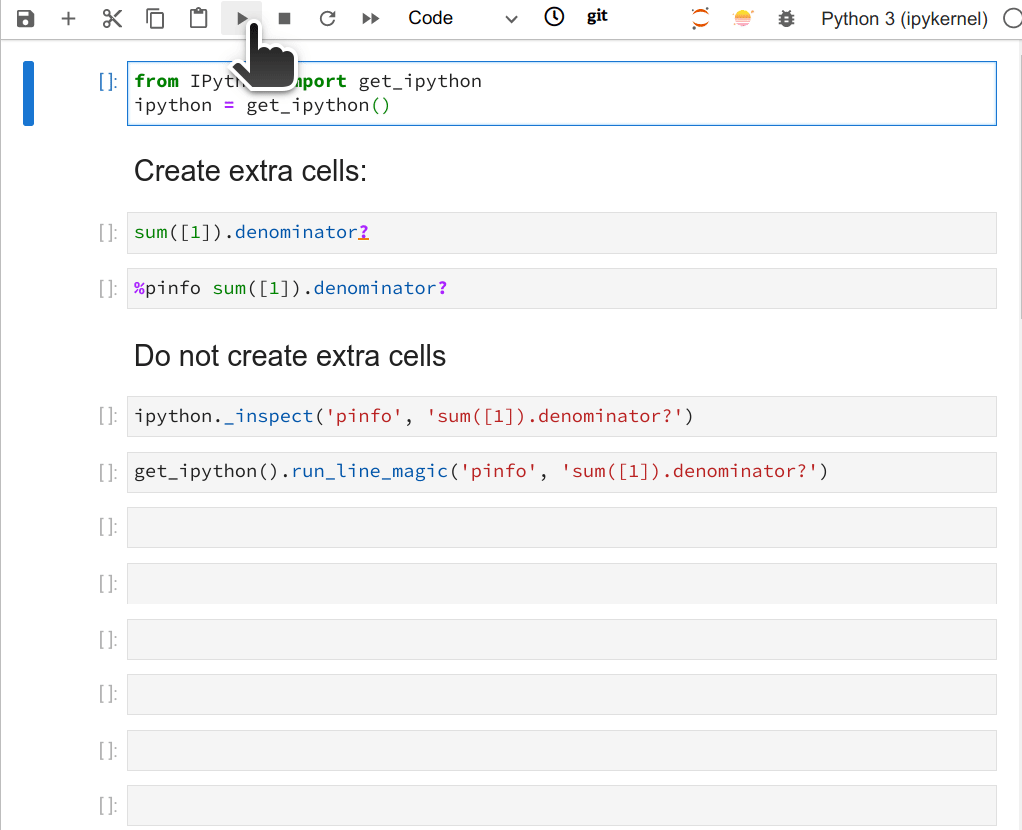Save the notebook with the disk icon
This screenshot has height=830, width=1022.
click(x=26, y=18)
